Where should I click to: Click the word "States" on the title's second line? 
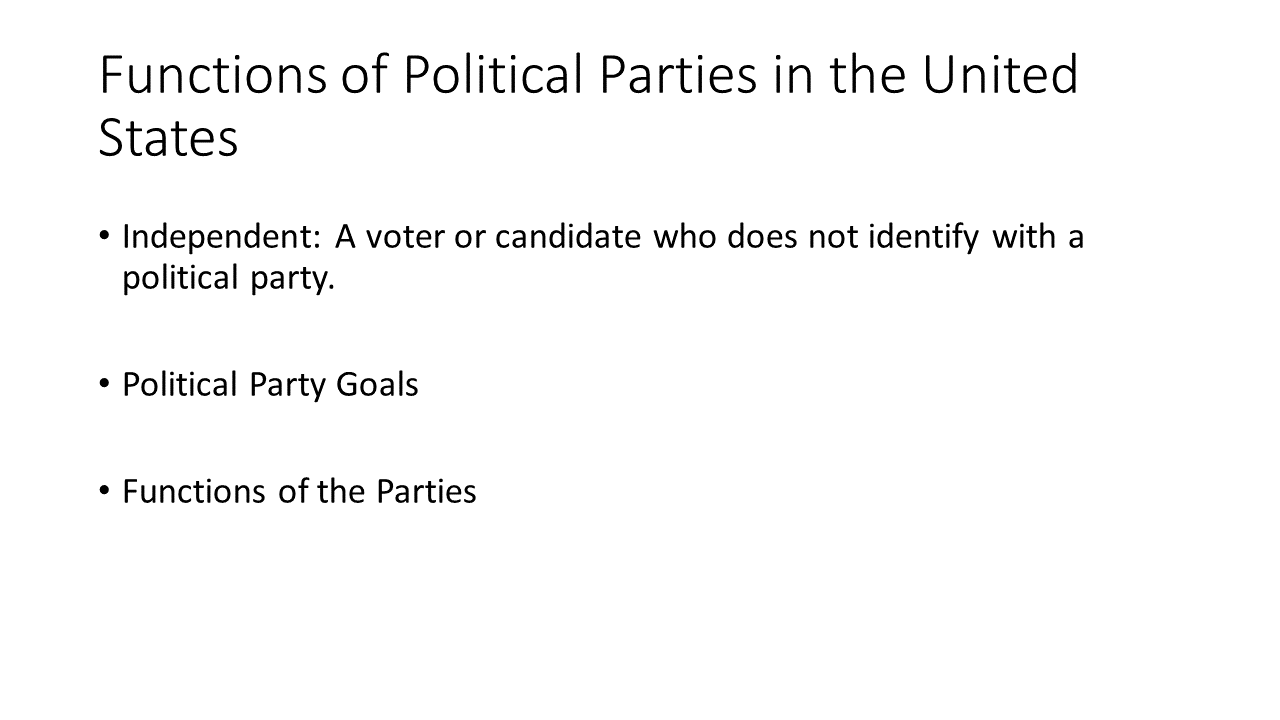[169, 139]
